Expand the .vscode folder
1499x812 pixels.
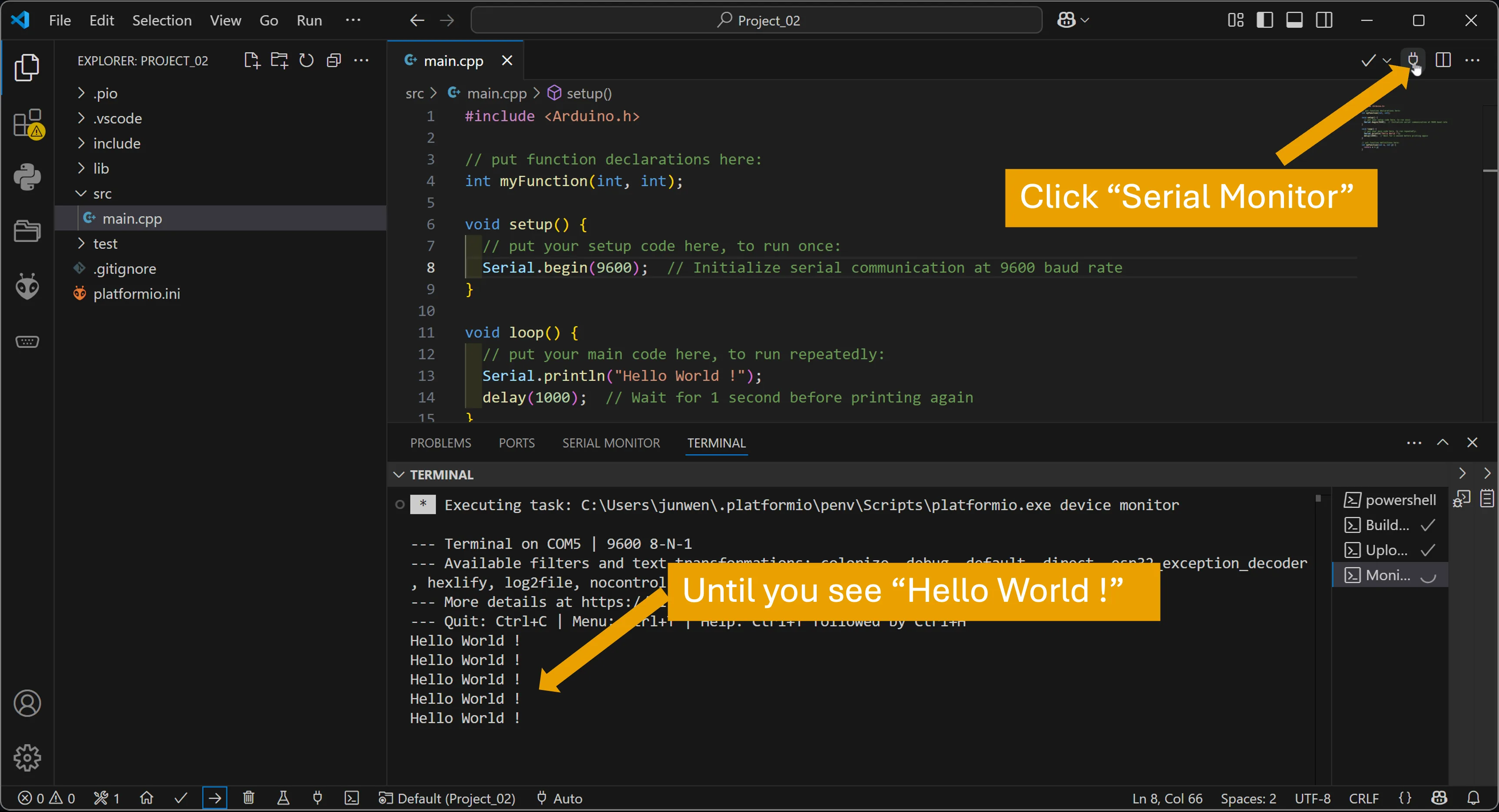221,118
